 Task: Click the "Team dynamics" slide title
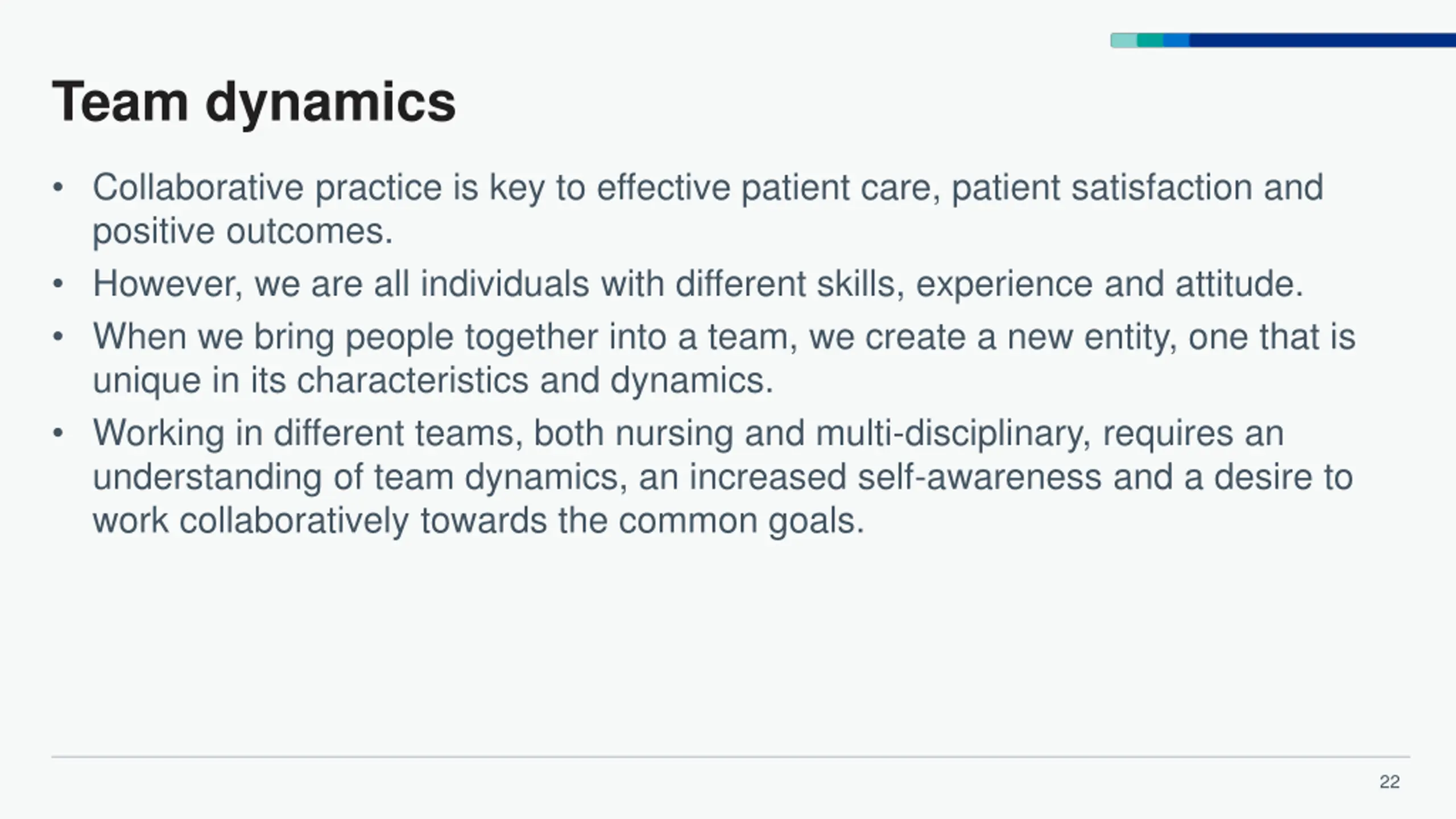click(254, 104)
